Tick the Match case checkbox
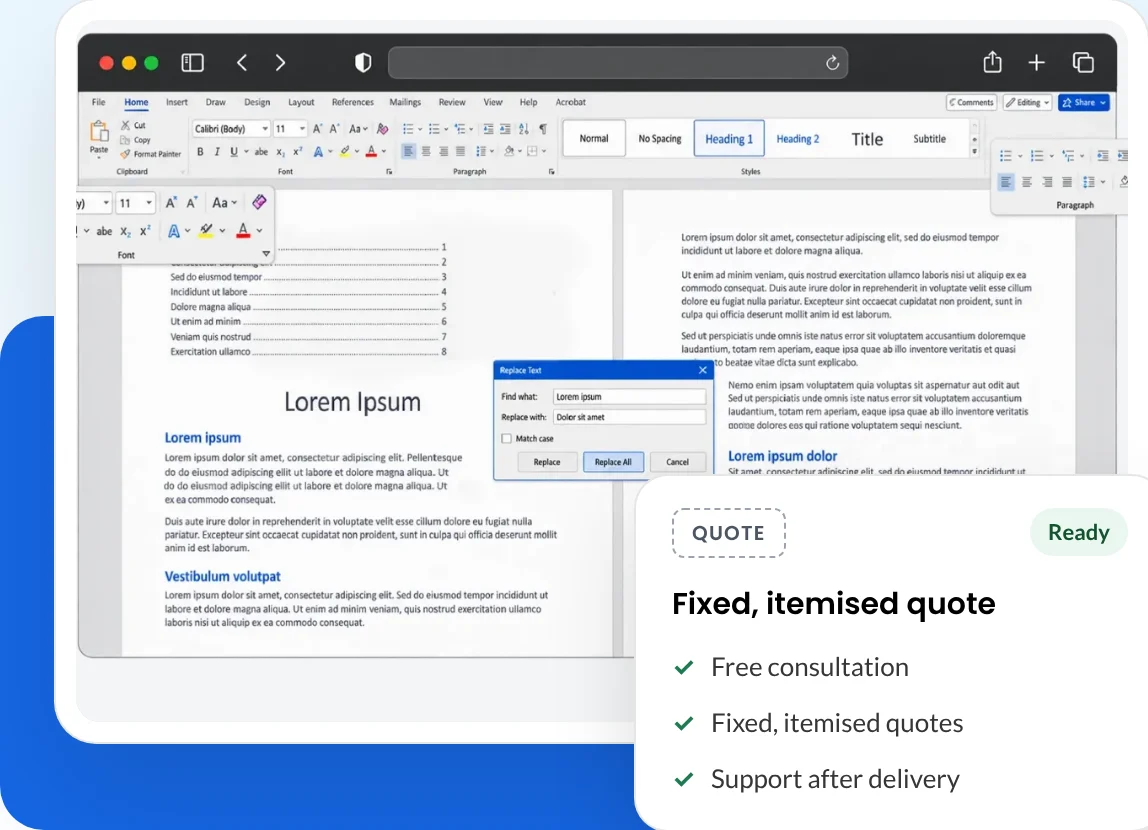1148x830 pixels. [x=506, y=438]
